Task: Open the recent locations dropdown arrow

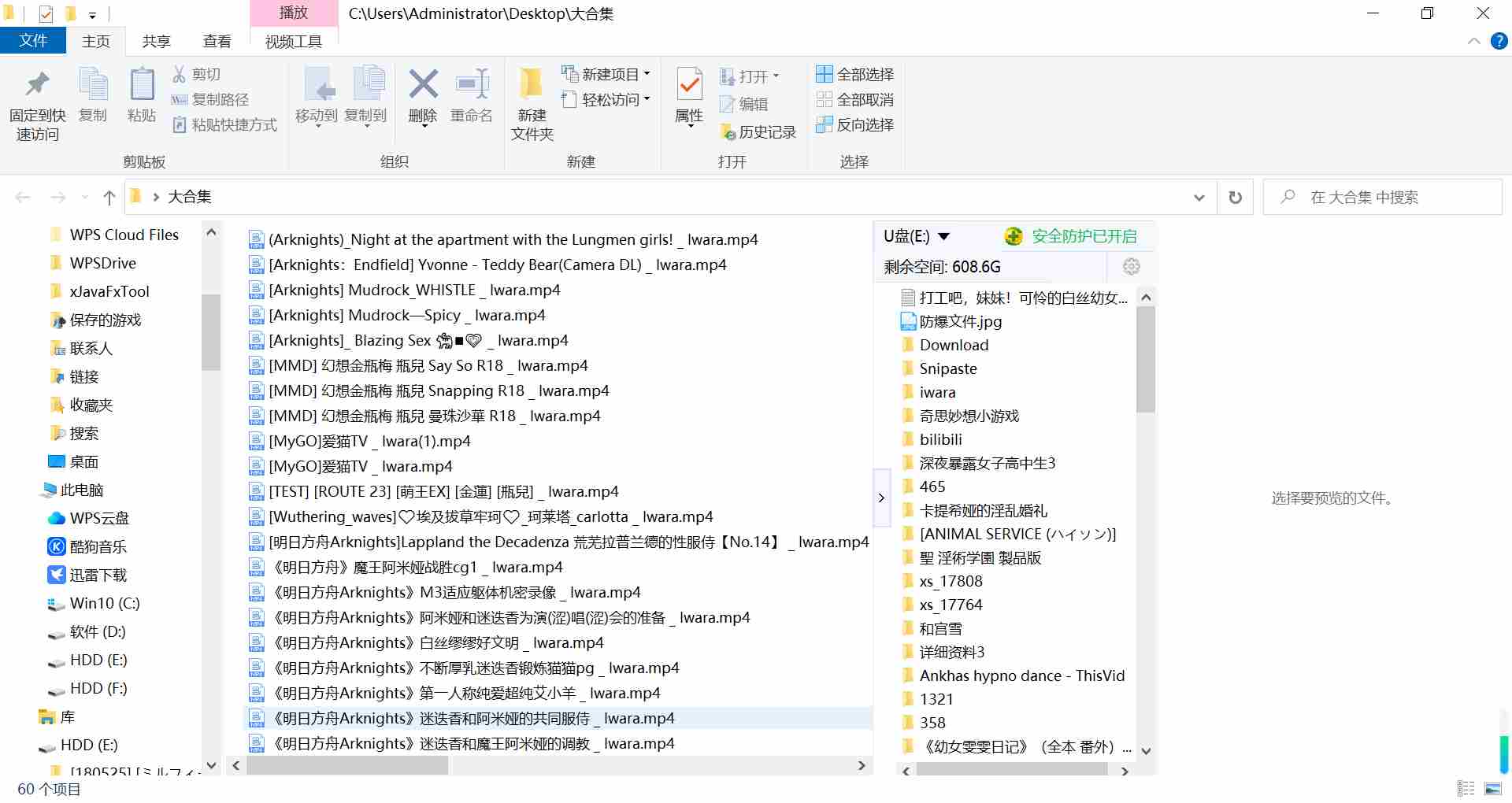Action: [85, 197]
